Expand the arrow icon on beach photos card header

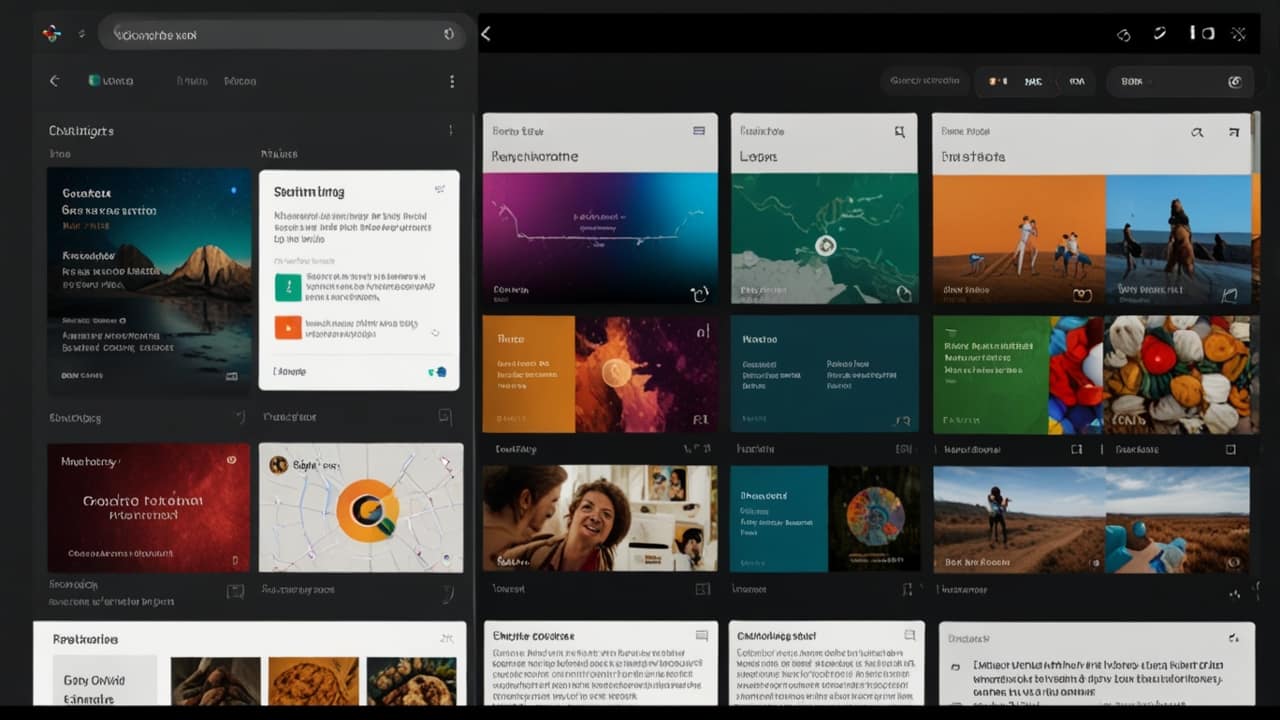coord(1232,131)
